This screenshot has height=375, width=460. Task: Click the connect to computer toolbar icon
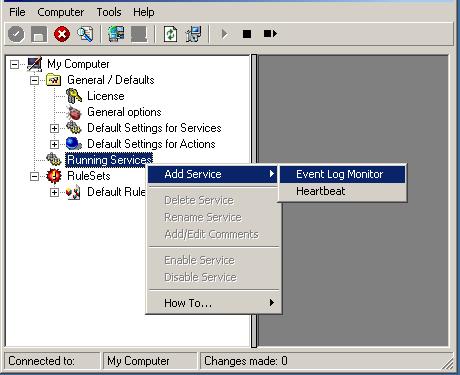click(116, 34)
